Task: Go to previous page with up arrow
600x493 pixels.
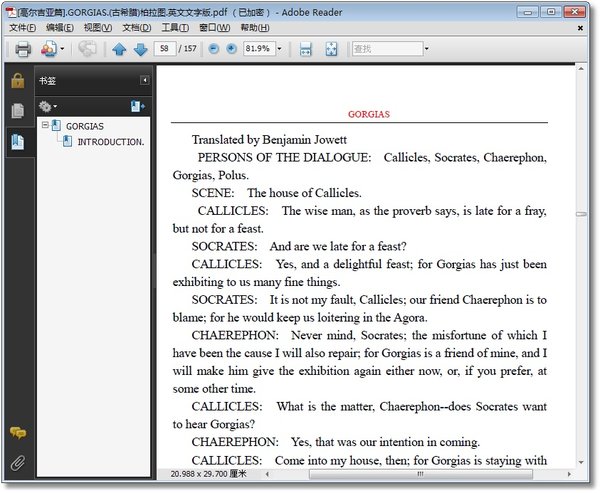Action: tap(119, 49)
